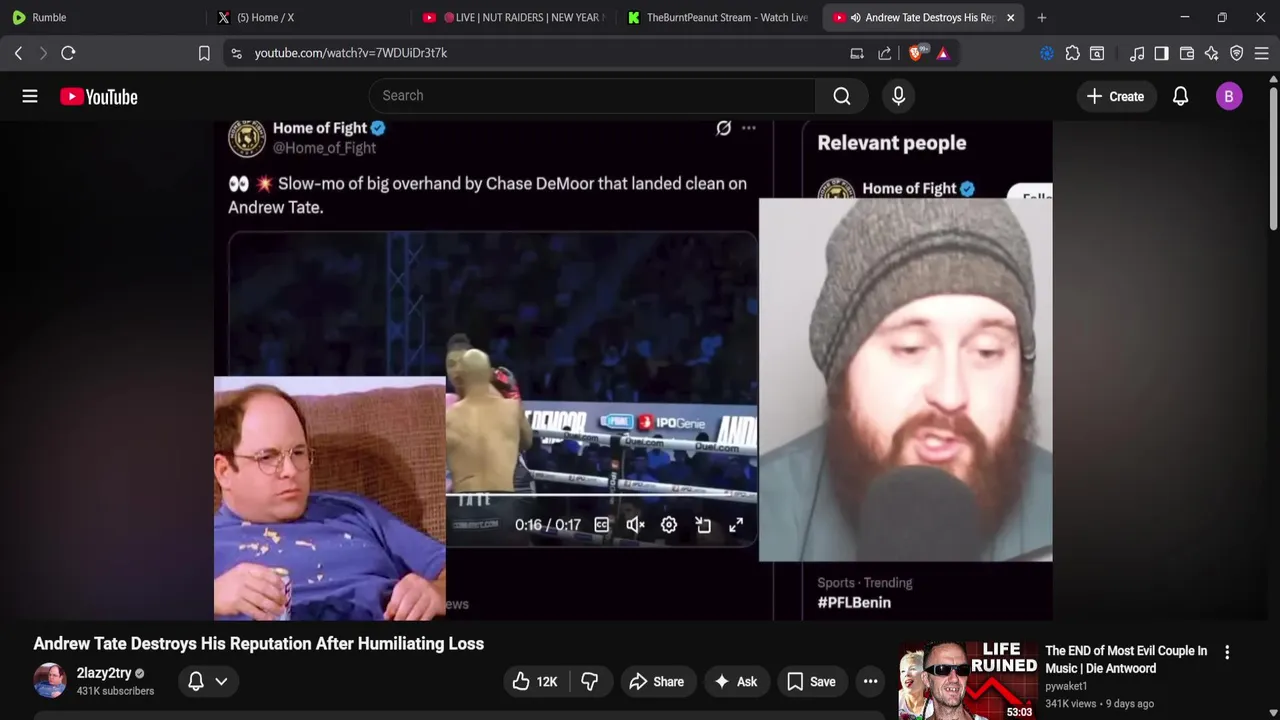Click the video title text
Viewport: 1280px width, 720px height.
(x=259, y=644)
